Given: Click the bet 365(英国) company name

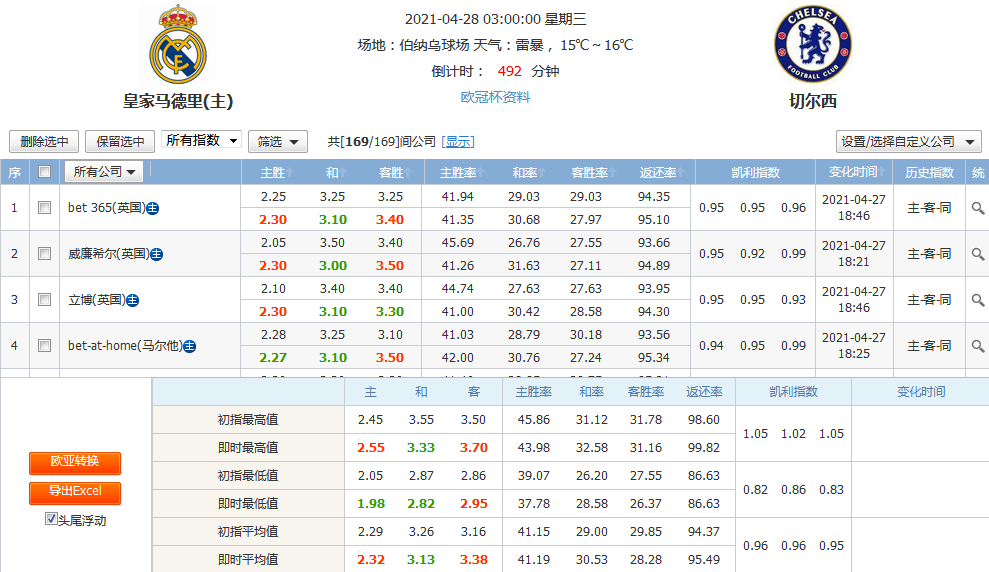Looking at the screenshot, I should (107, 207).
